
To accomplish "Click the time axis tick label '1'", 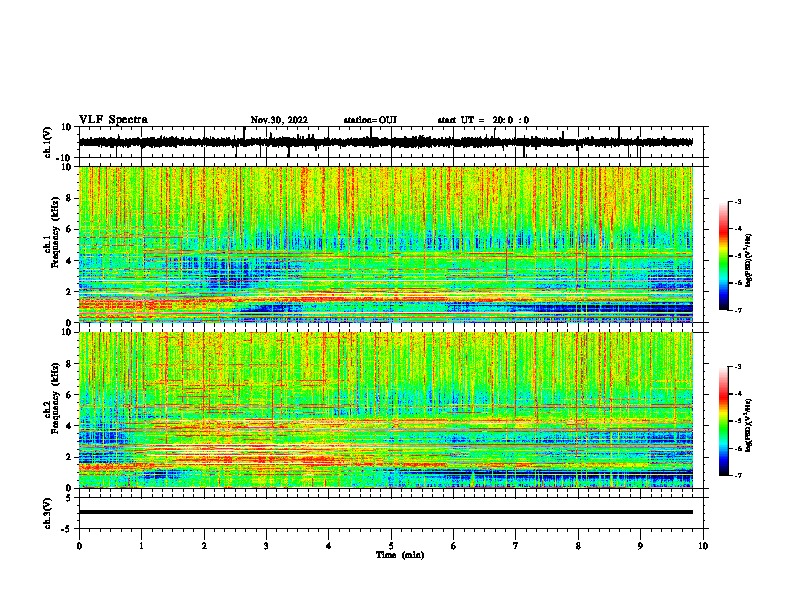I will [x=141, y=546].
